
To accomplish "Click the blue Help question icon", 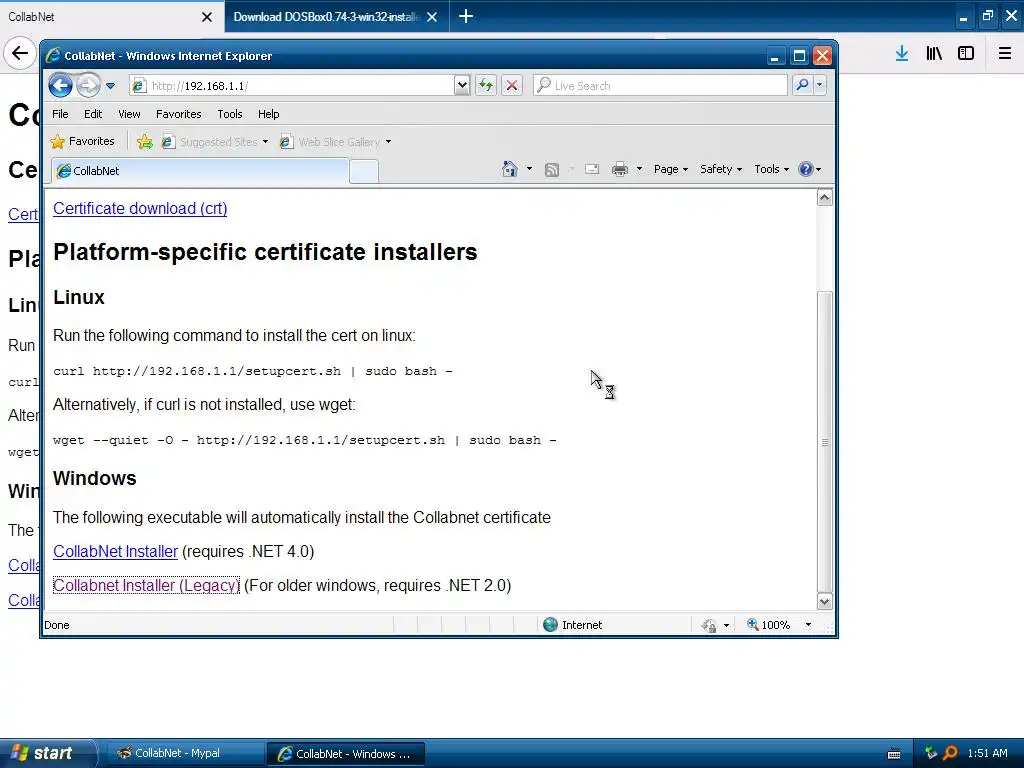I will tap(806, 169).
